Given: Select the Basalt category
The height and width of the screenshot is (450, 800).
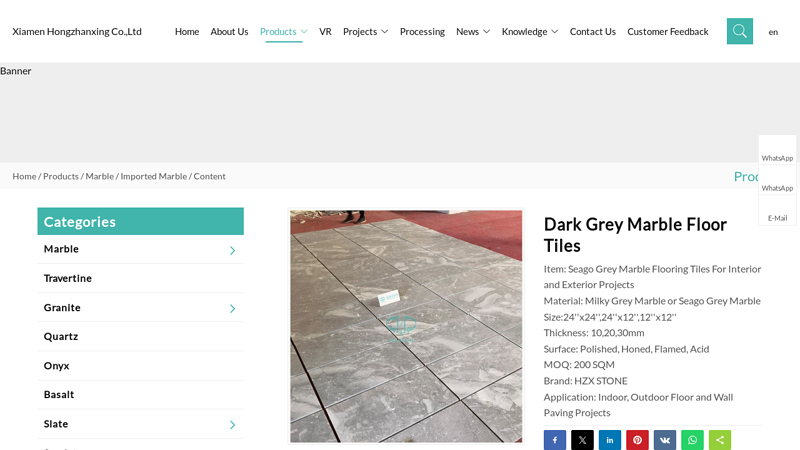Looking at the screenshot, I should pos(59,395).
